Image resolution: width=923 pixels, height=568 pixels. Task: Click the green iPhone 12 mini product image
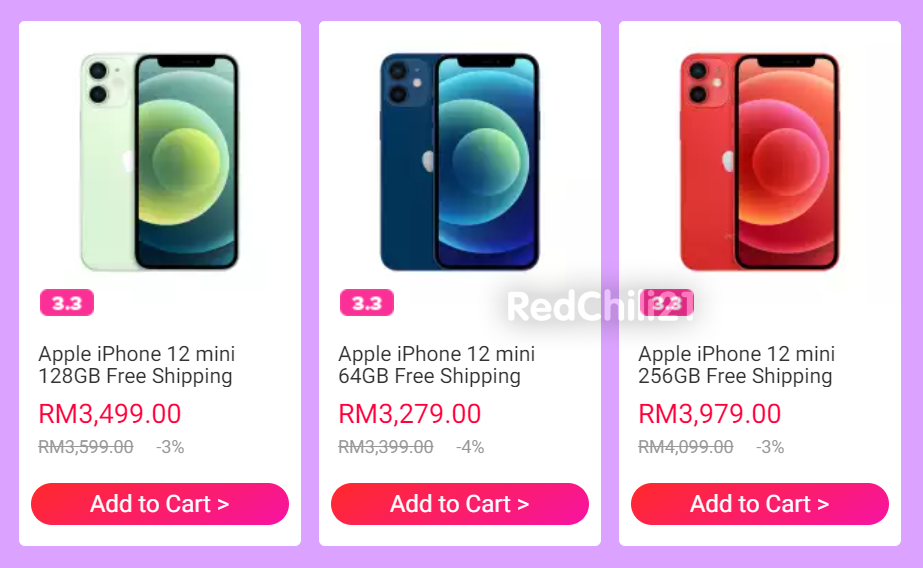coord(160,162)
